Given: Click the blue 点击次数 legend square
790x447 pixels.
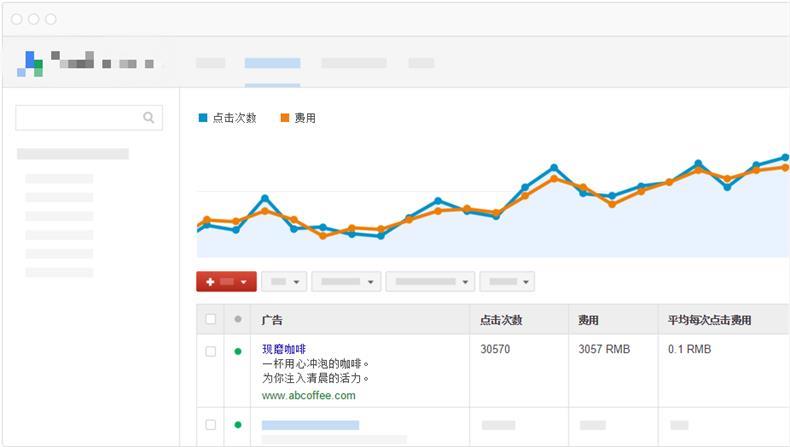Looking at the screenshot, I should click(203, 117).
